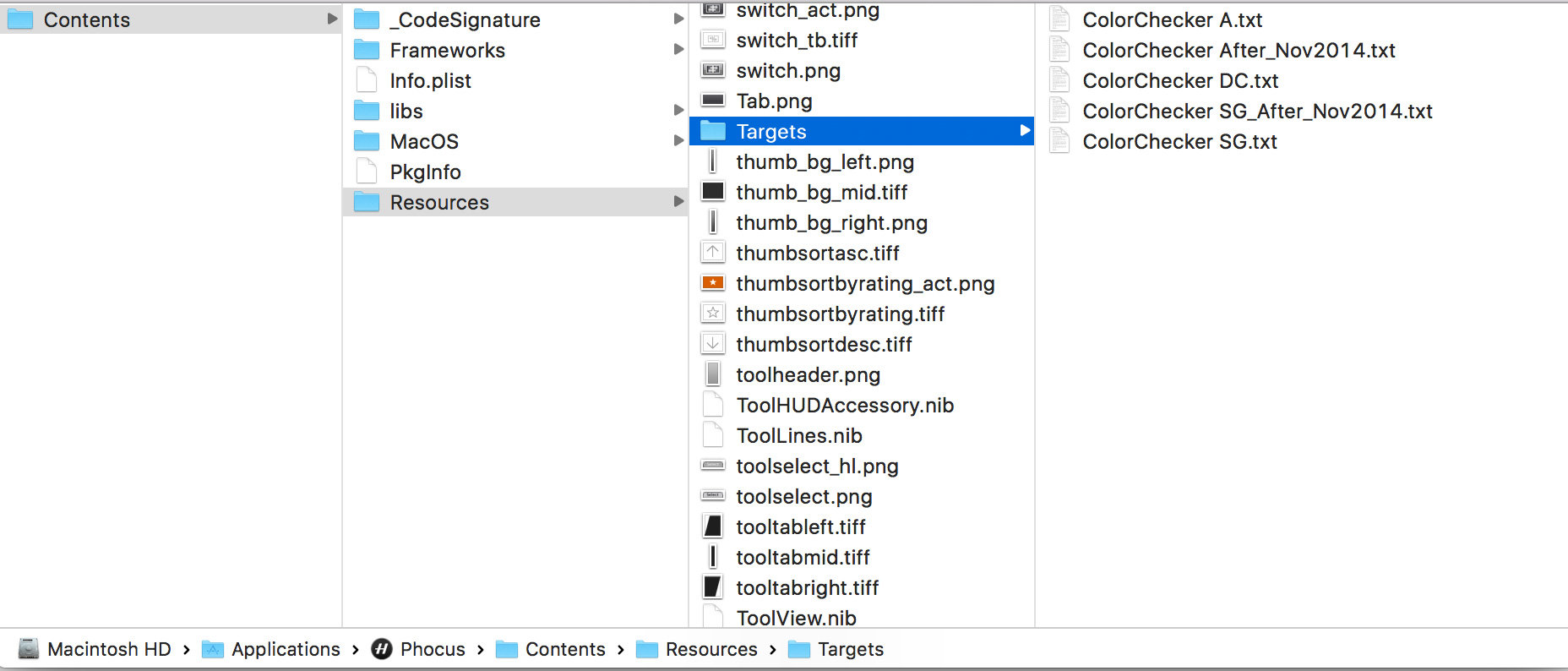This screenshot has width=1568, height=671.
Task: Go to Resources in the path bar
Action: point(710,649)
